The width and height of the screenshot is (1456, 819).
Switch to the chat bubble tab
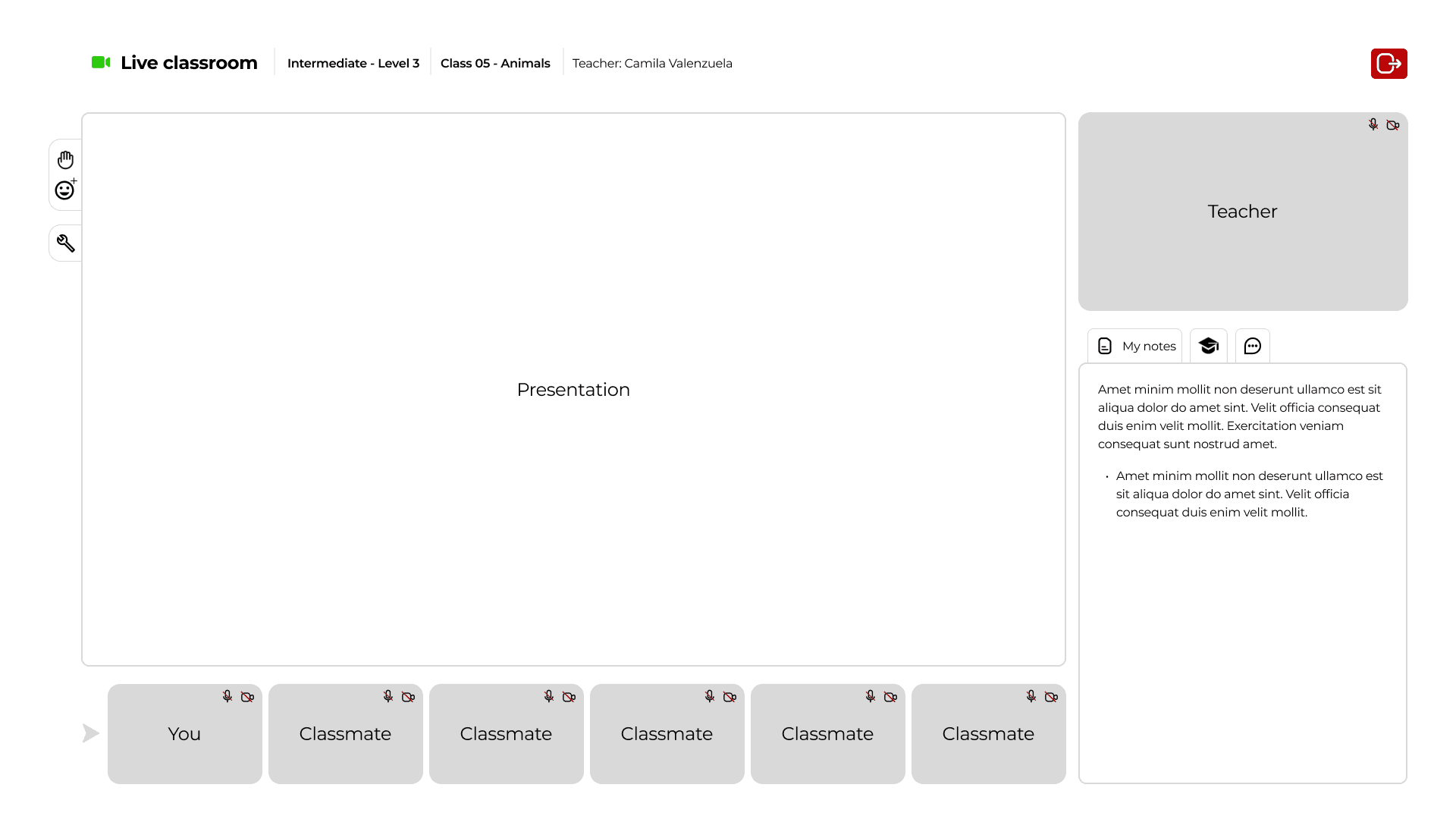1252,346
